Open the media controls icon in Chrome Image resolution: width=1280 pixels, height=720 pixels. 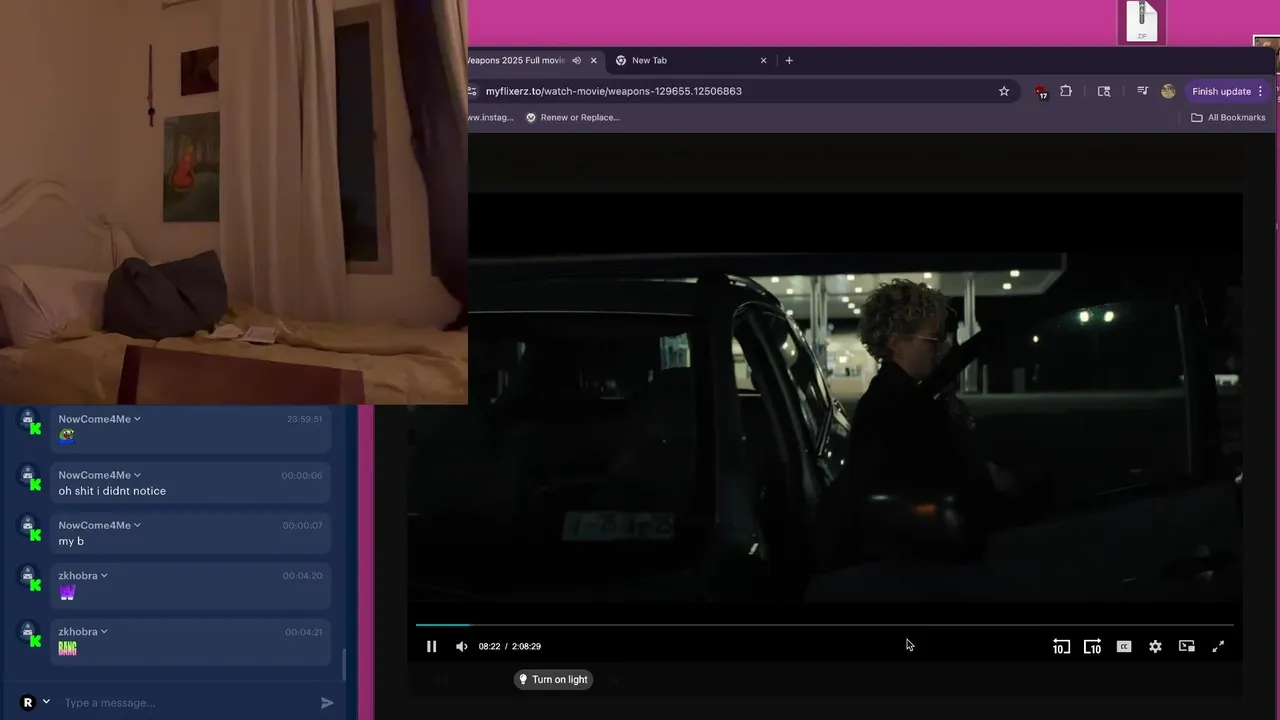(x=1142, y=91)
